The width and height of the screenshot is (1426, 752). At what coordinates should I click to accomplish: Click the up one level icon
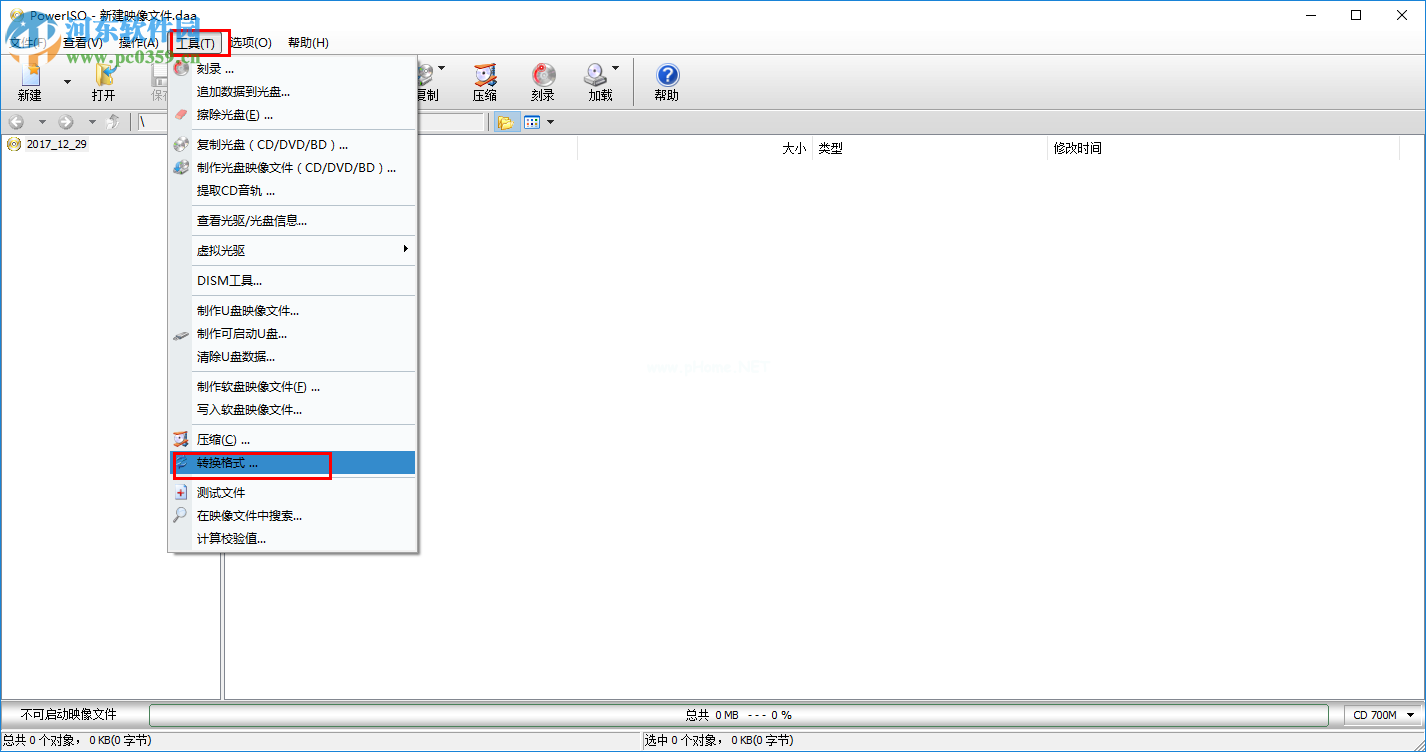click(114, 122)
